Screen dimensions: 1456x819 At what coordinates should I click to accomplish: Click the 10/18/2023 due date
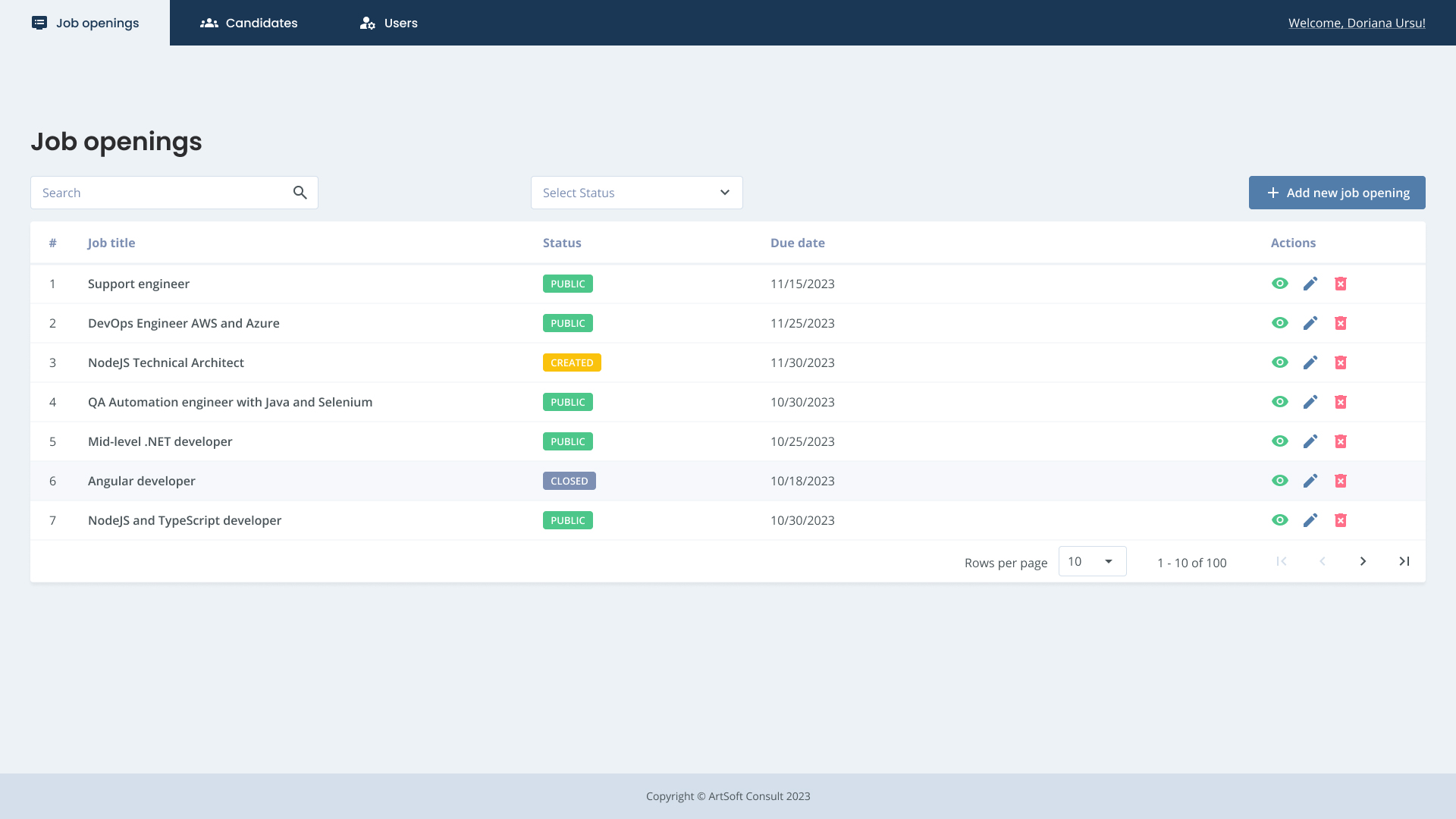tap(802, 481)
